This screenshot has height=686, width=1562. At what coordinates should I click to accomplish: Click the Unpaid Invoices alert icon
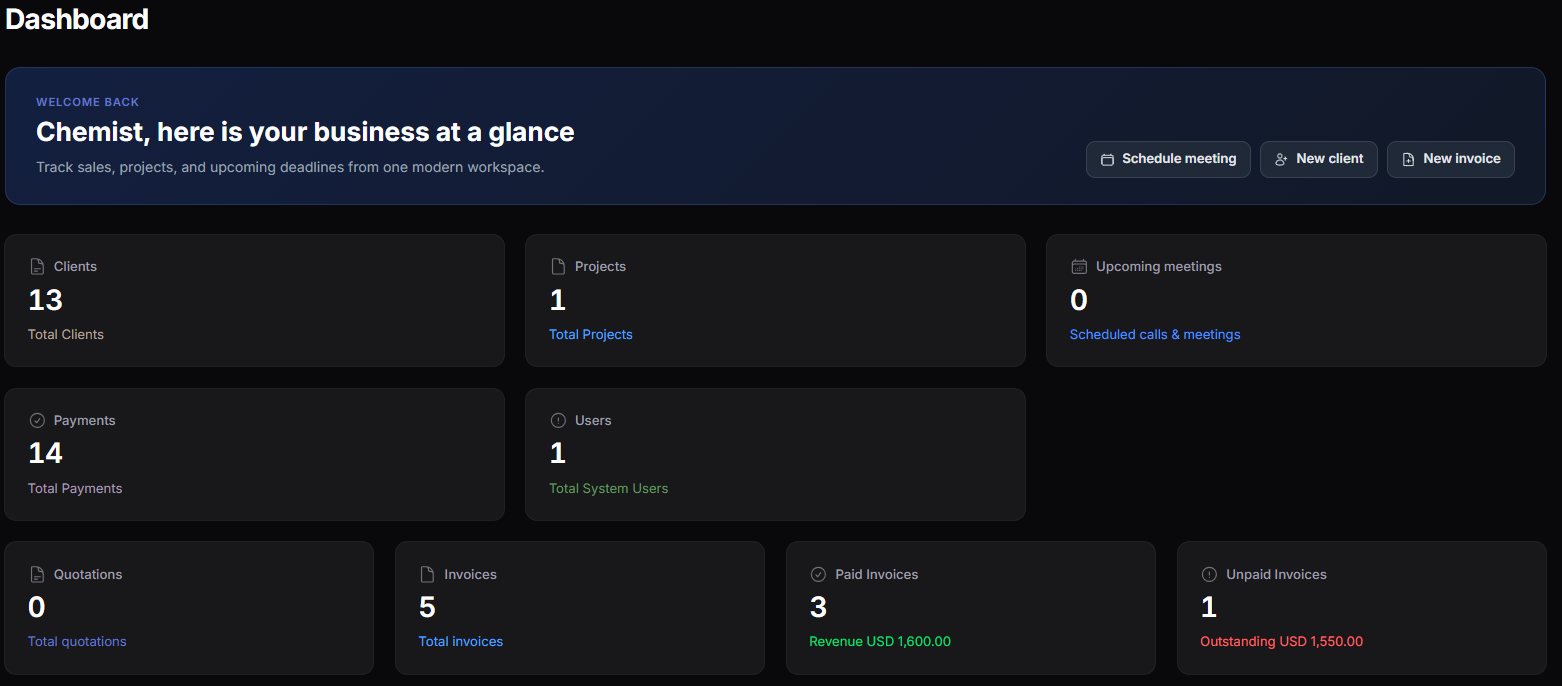(1209, 574)
